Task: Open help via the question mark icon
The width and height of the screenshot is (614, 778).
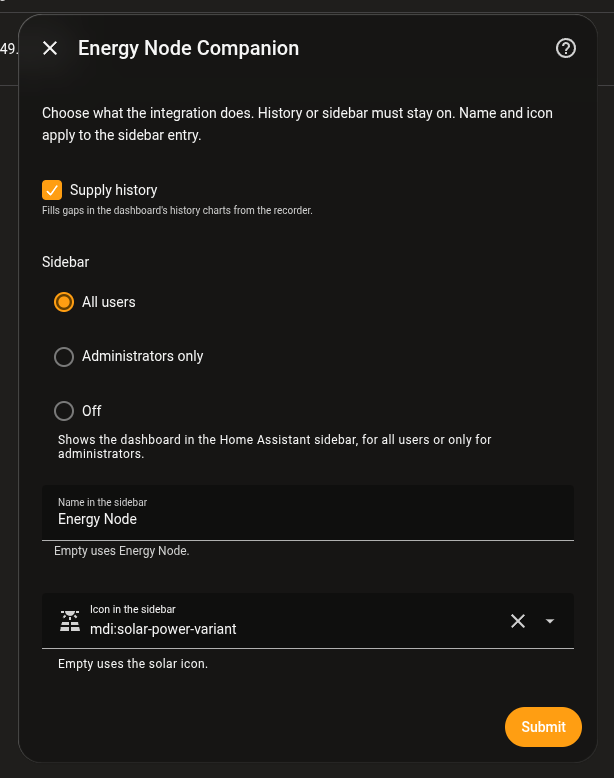Action: (566, 48)
